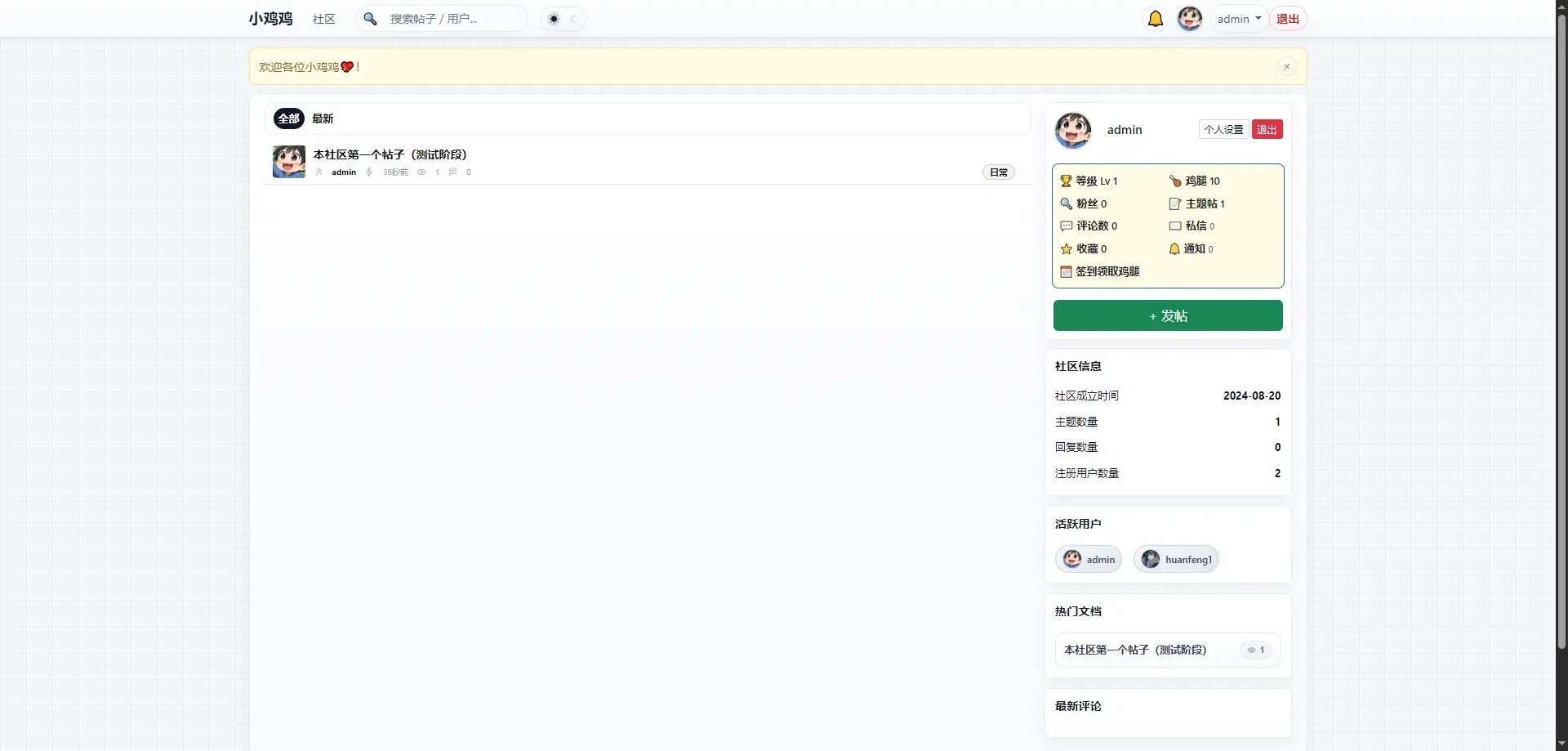Viewport: 1568px width, 751px height.
Task: Click the sidebar profile avatar
Action: pyautogui.click(x=1073, y=130)
